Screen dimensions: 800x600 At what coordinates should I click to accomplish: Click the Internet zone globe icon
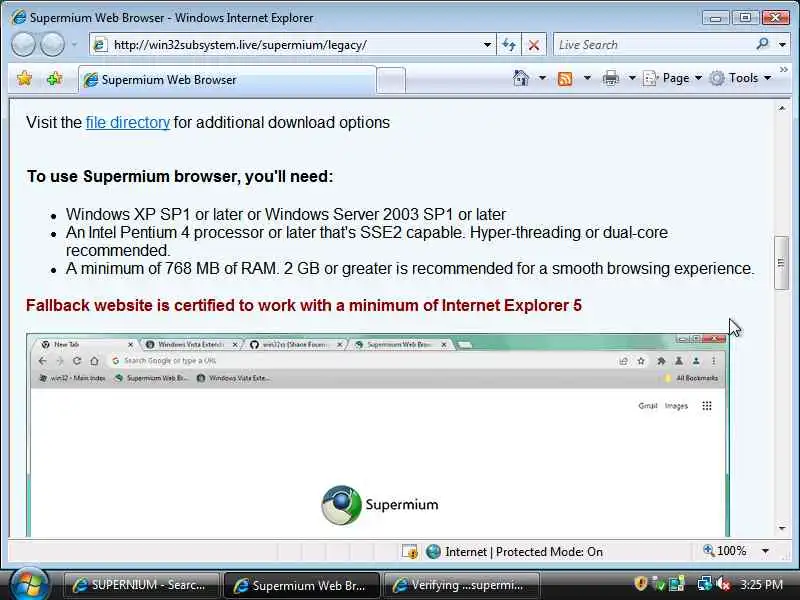[433, 552]
